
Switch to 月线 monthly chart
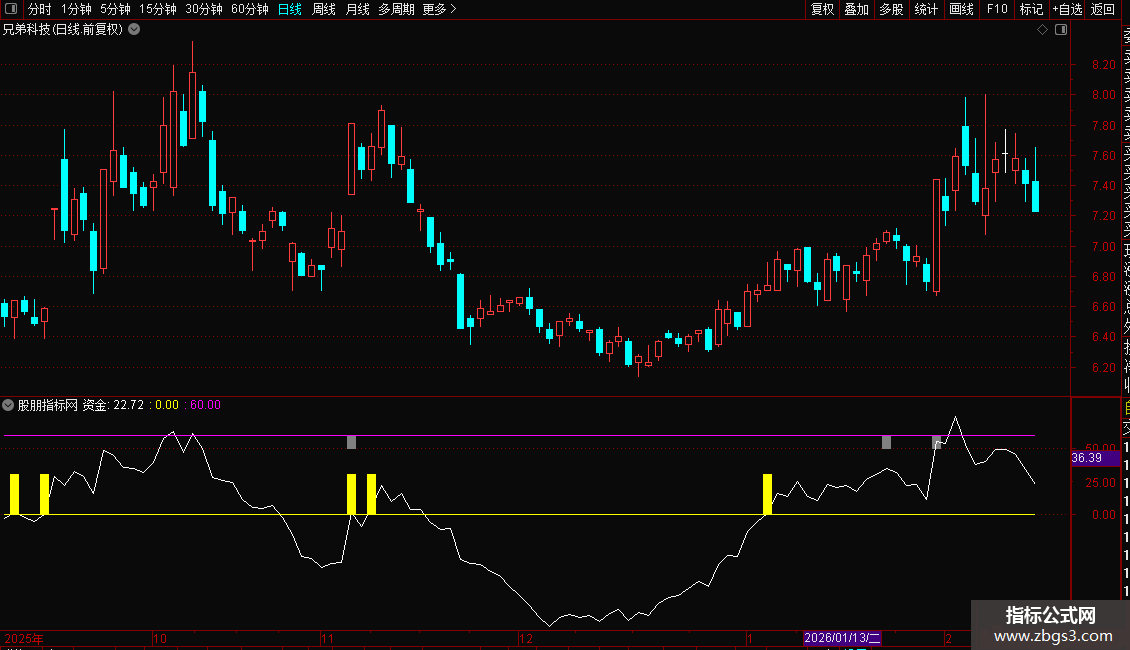click(x=357, y=9)
